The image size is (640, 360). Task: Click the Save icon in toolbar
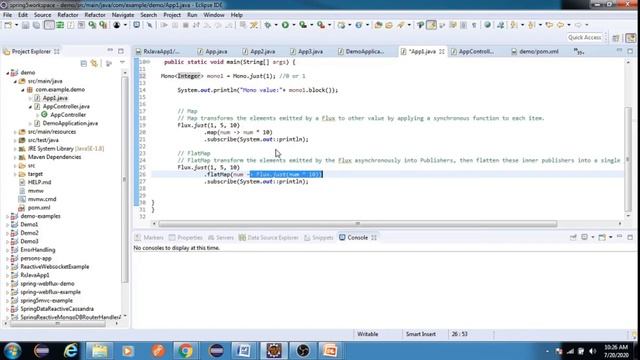point(25,25)
